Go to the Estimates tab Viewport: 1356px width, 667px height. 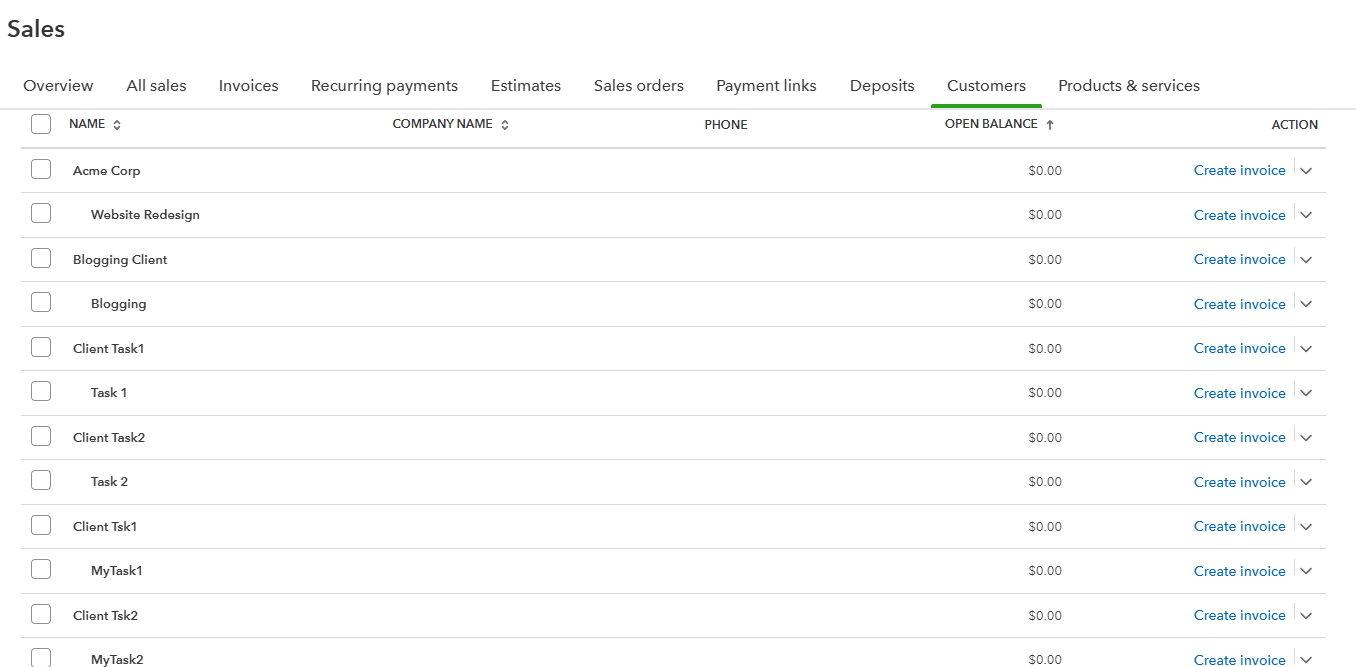525,86
